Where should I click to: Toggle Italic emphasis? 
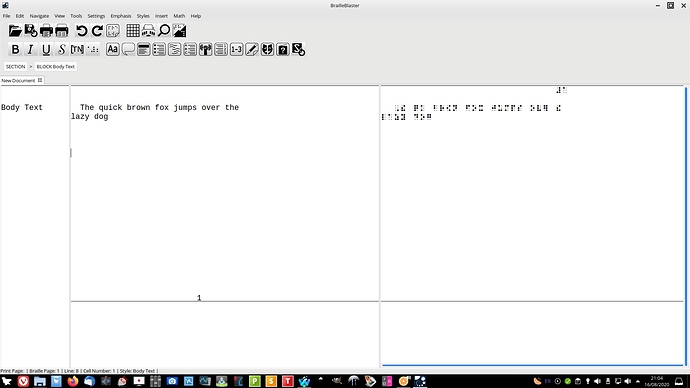pyautogui.click(x=30, y=49)
